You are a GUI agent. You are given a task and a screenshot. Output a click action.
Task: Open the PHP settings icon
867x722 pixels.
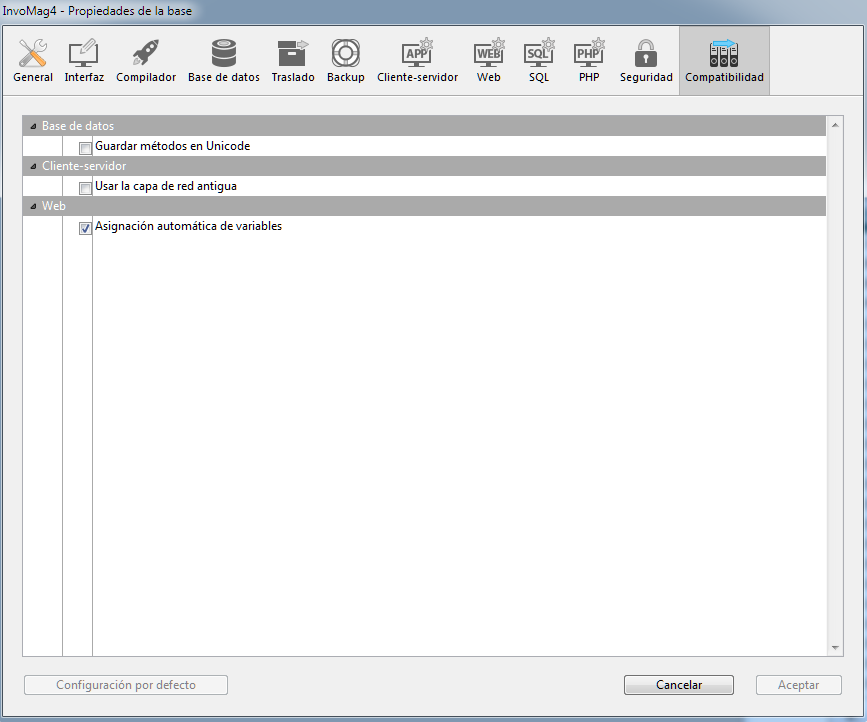(589, 53)
